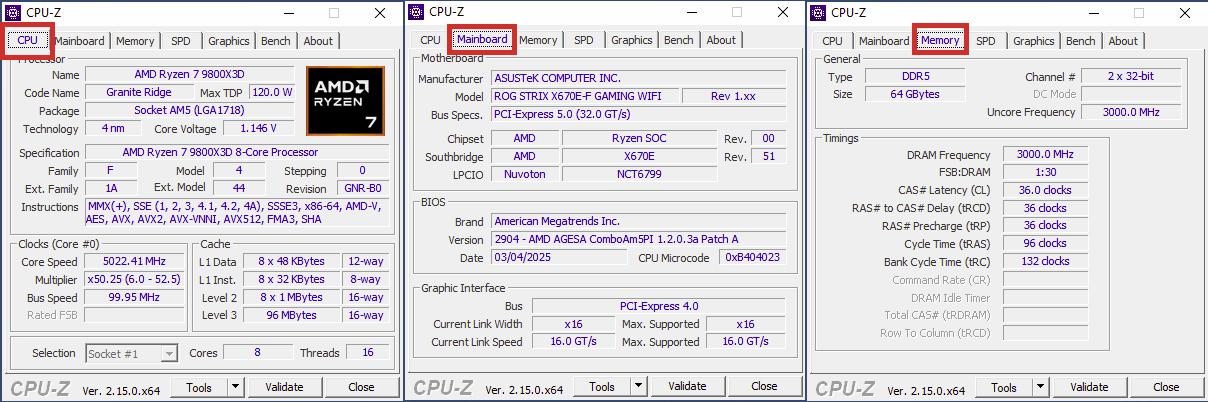Click the CPU-Z app icon in the left window title bar
1208x402 pixels.
[x=13, y=13]
